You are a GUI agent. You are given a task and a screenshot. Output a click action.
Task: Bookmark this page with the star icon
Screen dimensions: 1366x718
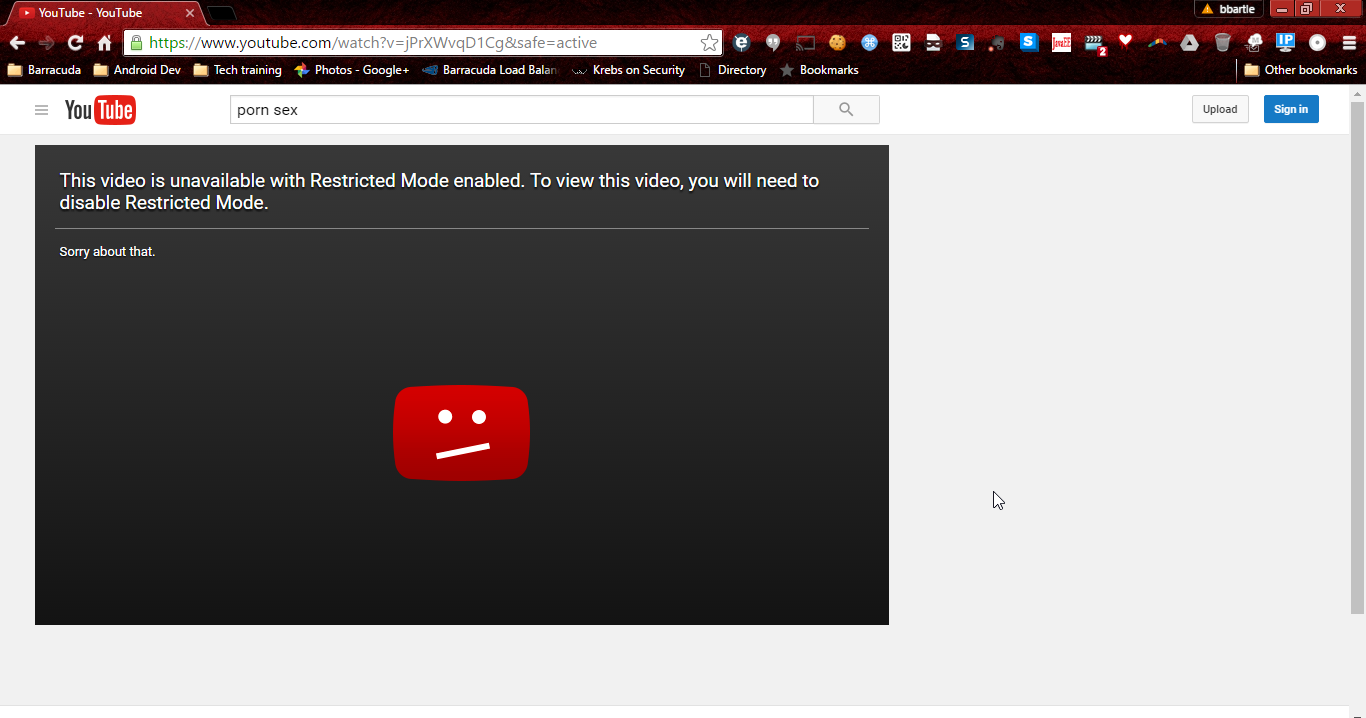coord(709,43)
